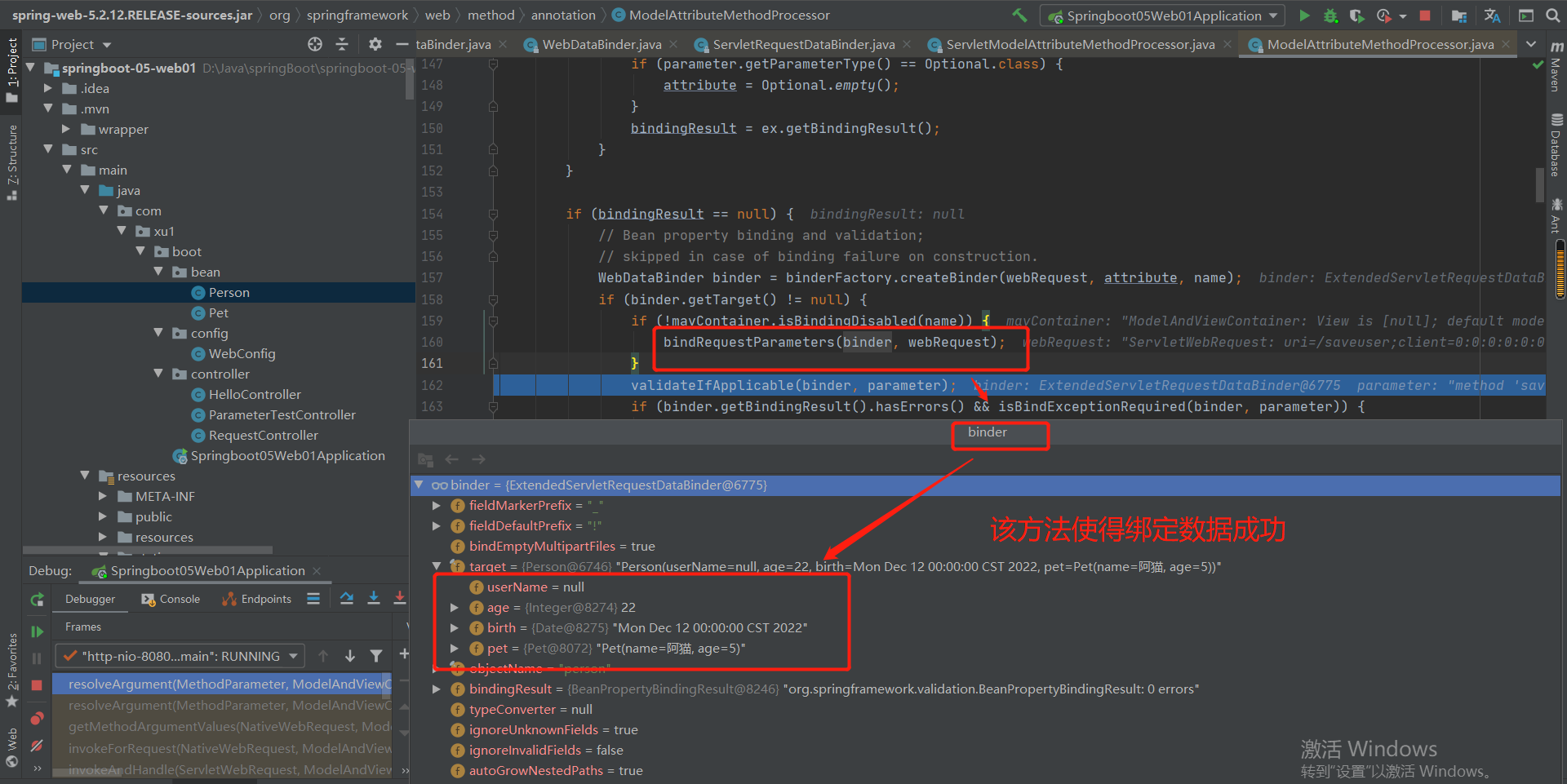Click the translate icon in the top toolbar

tap(1492, 16)
